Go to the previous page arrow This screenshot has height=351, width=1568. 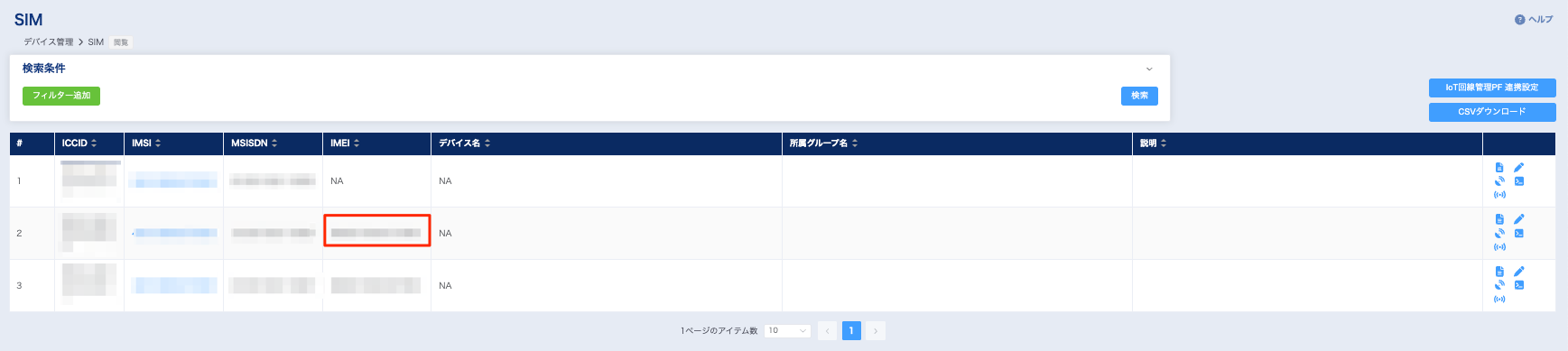point(827,331)
